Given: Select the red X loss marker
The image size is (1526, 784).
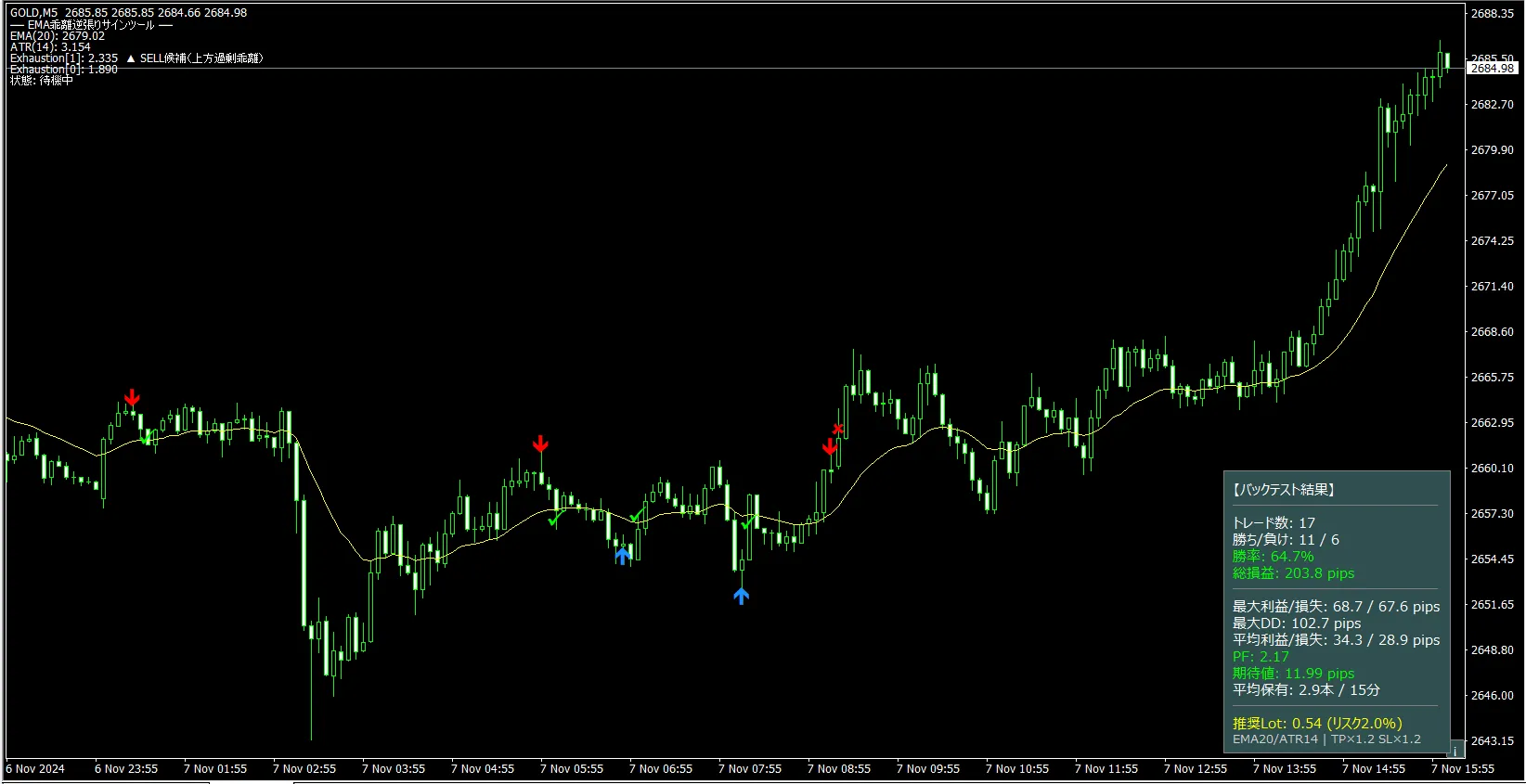Looking at the screenshot, I should pos(838,429).
